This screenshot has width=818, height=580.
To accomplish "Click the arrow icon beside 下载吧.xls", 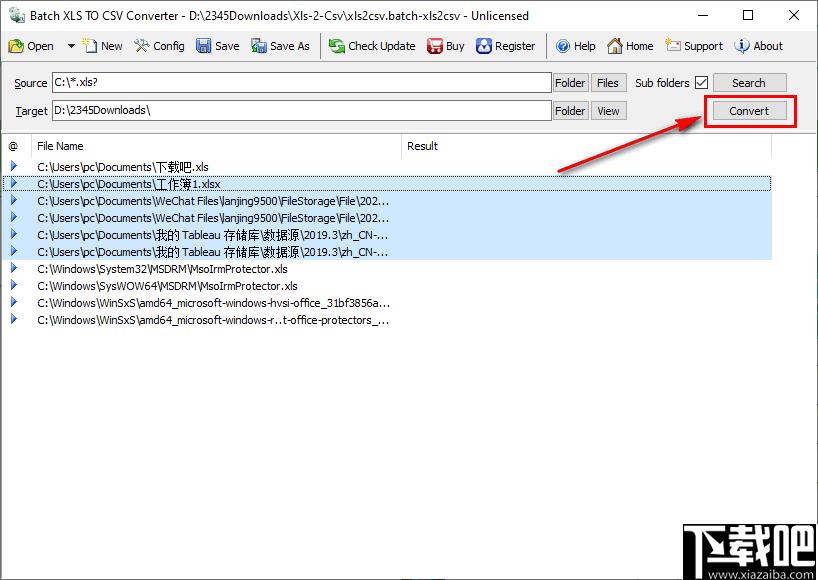I will coord(14,166).
